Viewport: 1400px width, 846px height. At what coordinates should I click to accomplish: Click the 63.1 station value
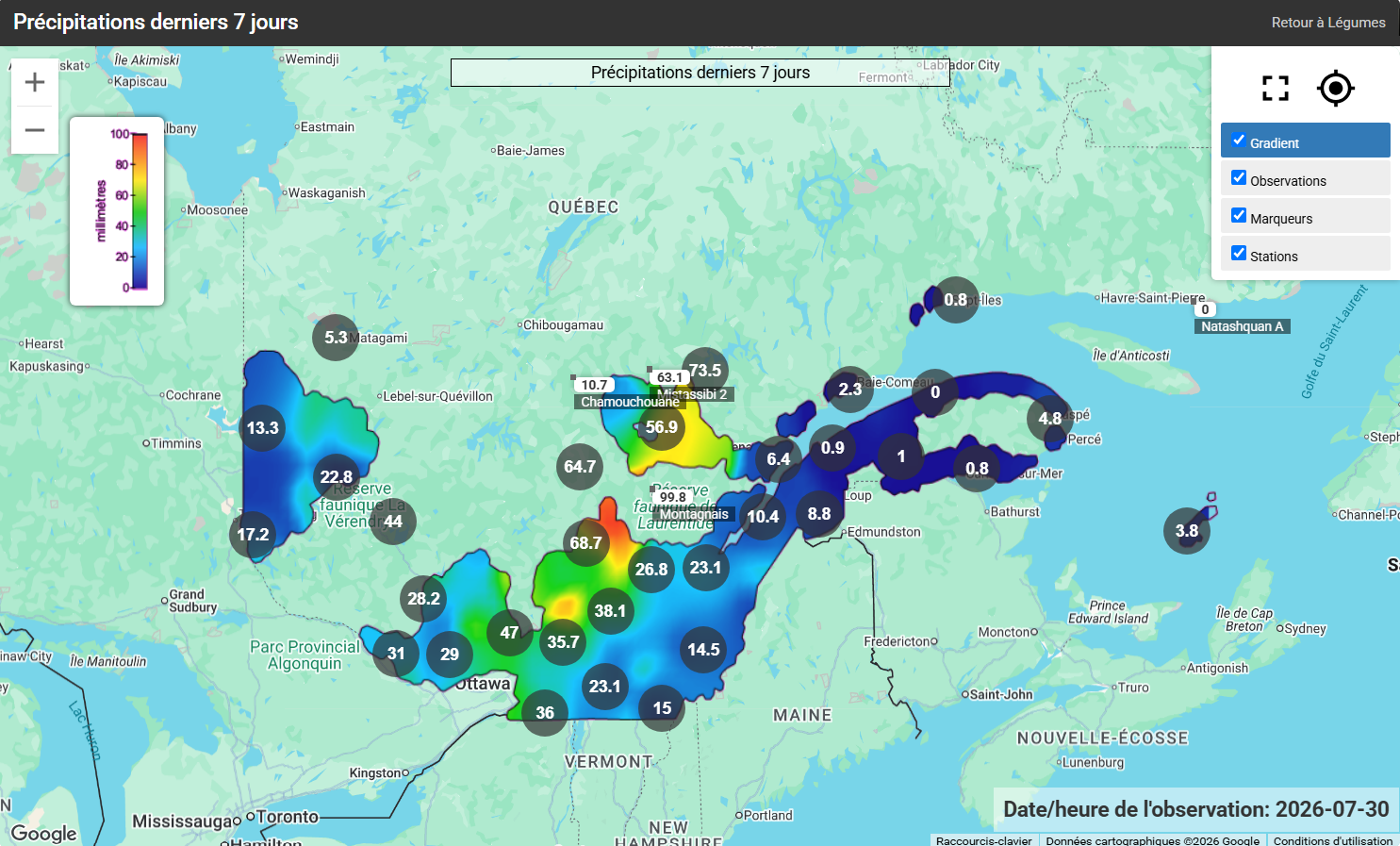[x=669, y=377]
